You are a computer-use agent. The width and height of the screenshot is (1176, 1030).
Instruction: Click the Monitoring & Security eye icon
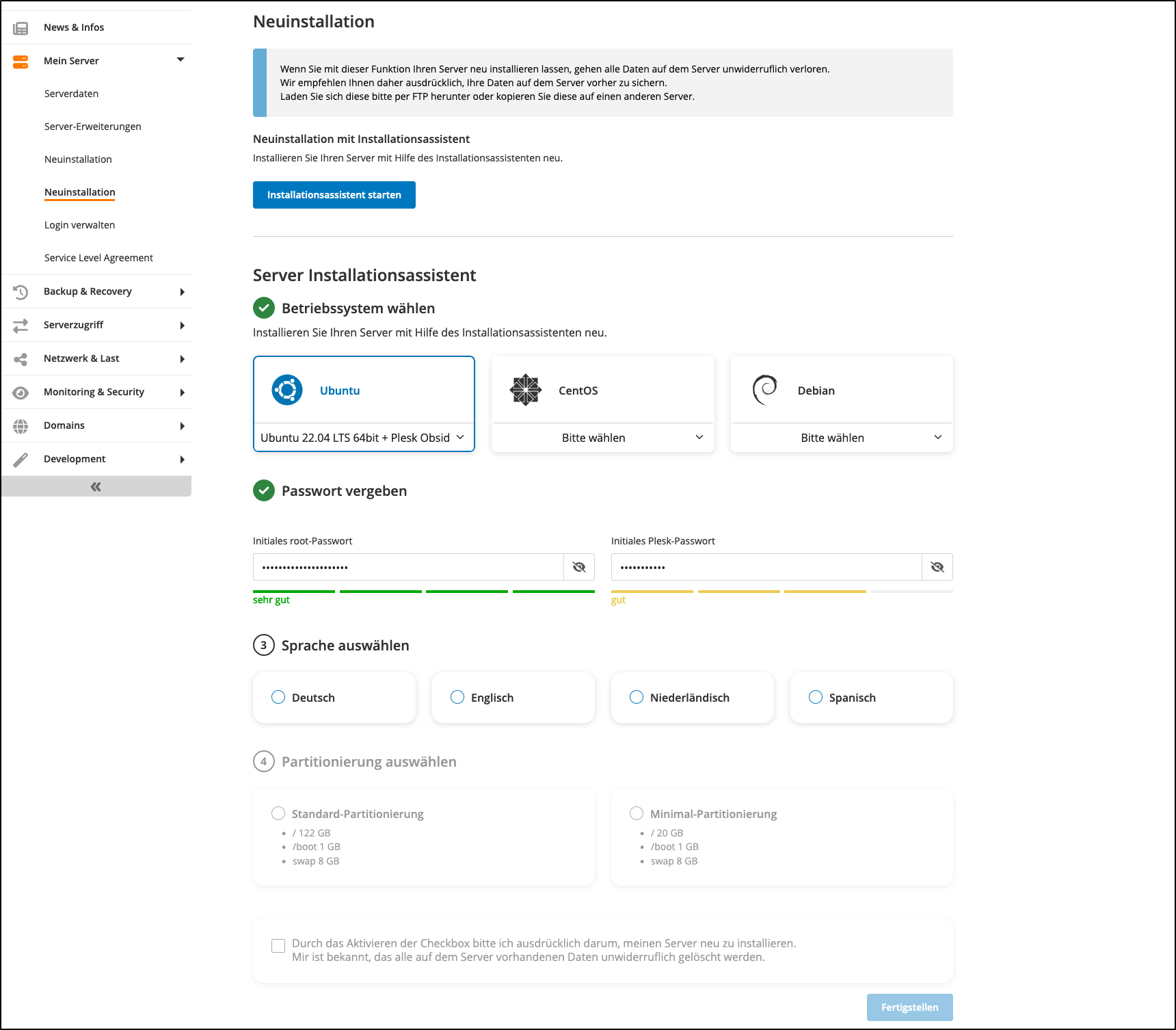coord(21,393)
